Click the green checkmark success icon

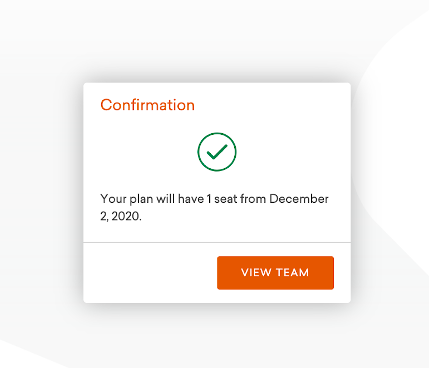click(x=217, y=152)
